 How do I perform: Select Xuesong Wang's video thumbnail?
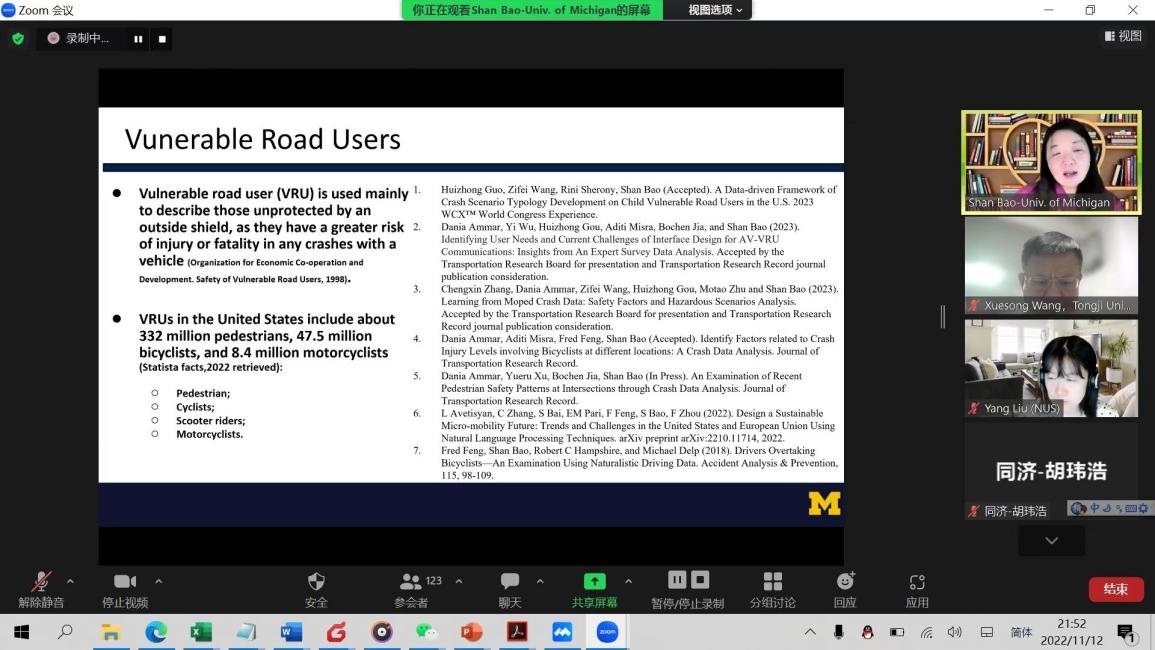coord(1050,265)
